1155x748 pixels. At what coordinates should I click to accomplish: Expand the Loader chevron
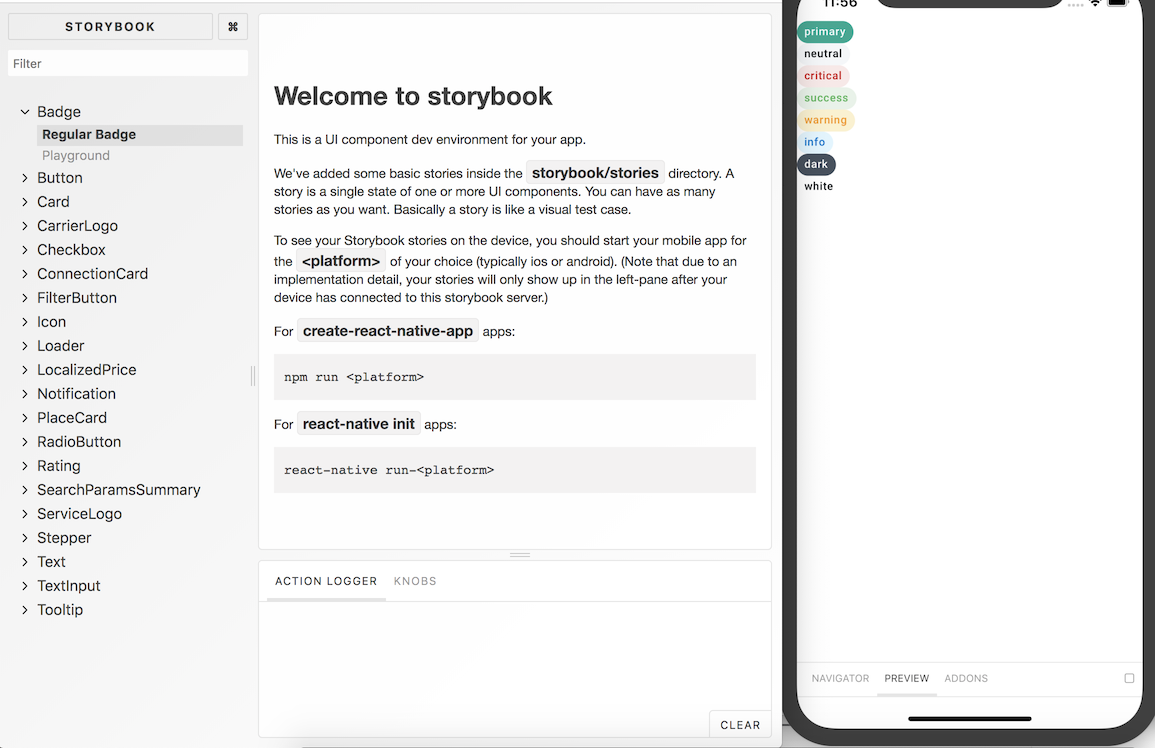(x=25, y=346)
